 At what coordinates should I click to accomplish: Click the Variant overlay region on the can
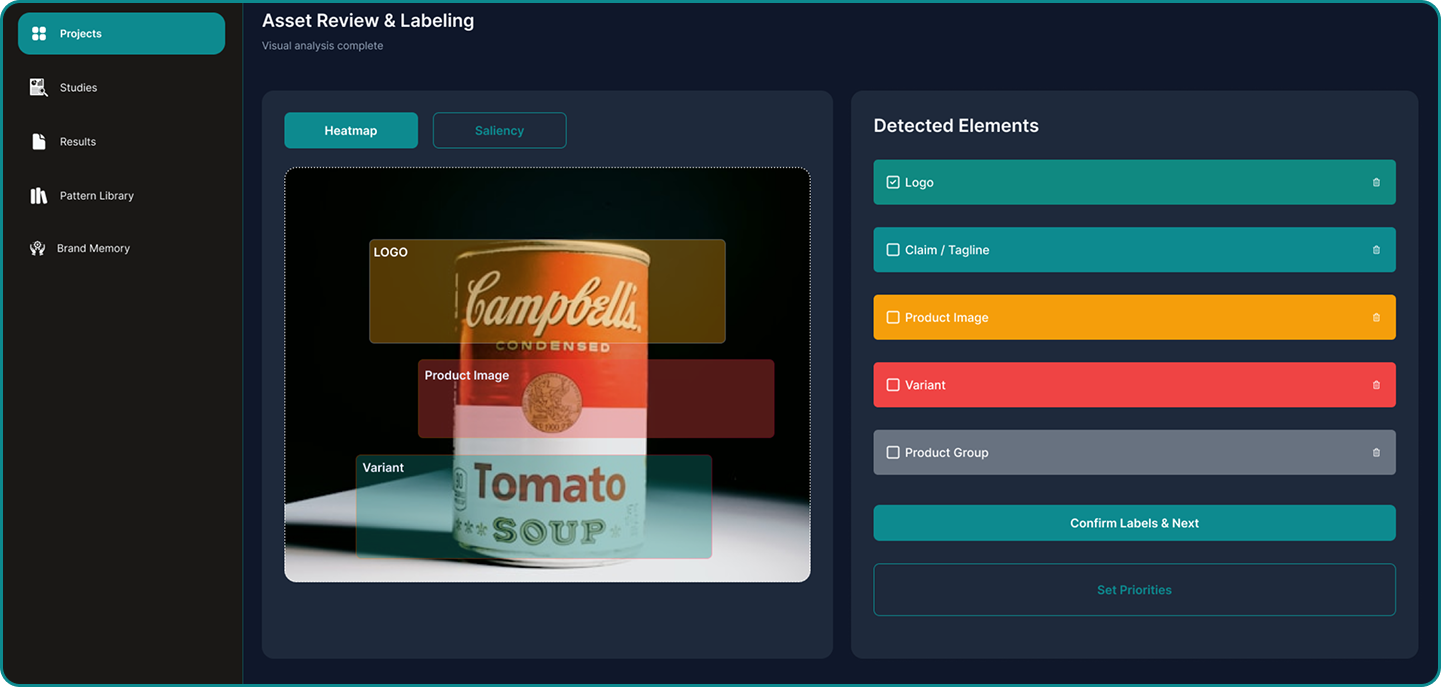[534, 506]
